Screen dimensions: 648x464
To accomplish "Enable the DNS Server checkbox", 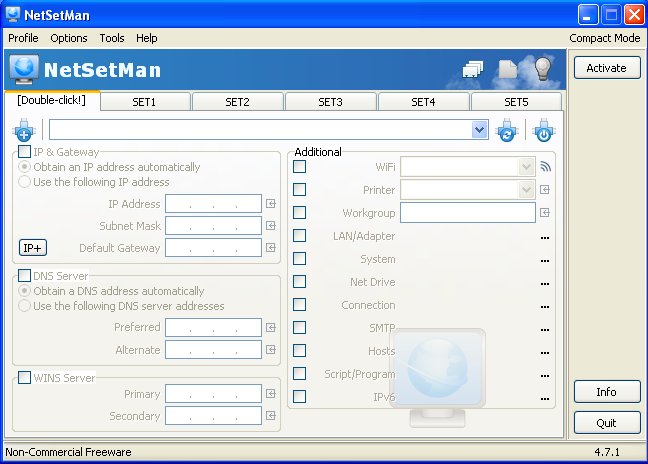I will point(24,275).
